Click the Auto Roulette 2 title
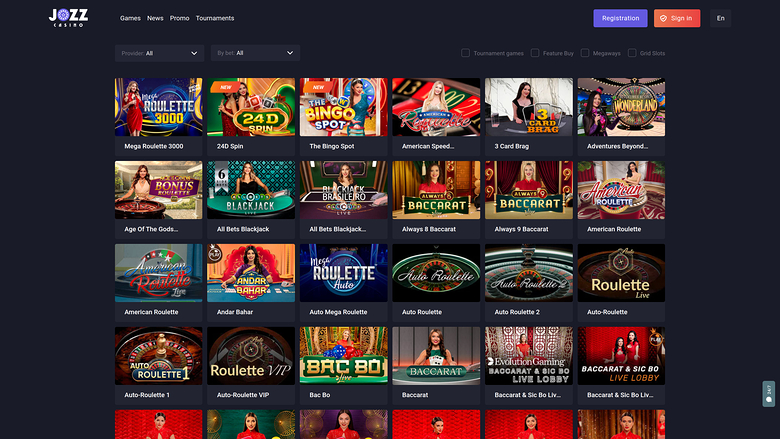 517,312
